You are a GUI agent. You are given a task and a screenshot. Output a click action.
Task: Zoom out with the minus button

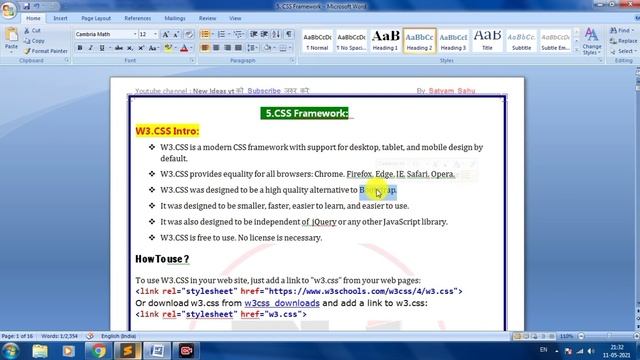[x=581, y=336]
